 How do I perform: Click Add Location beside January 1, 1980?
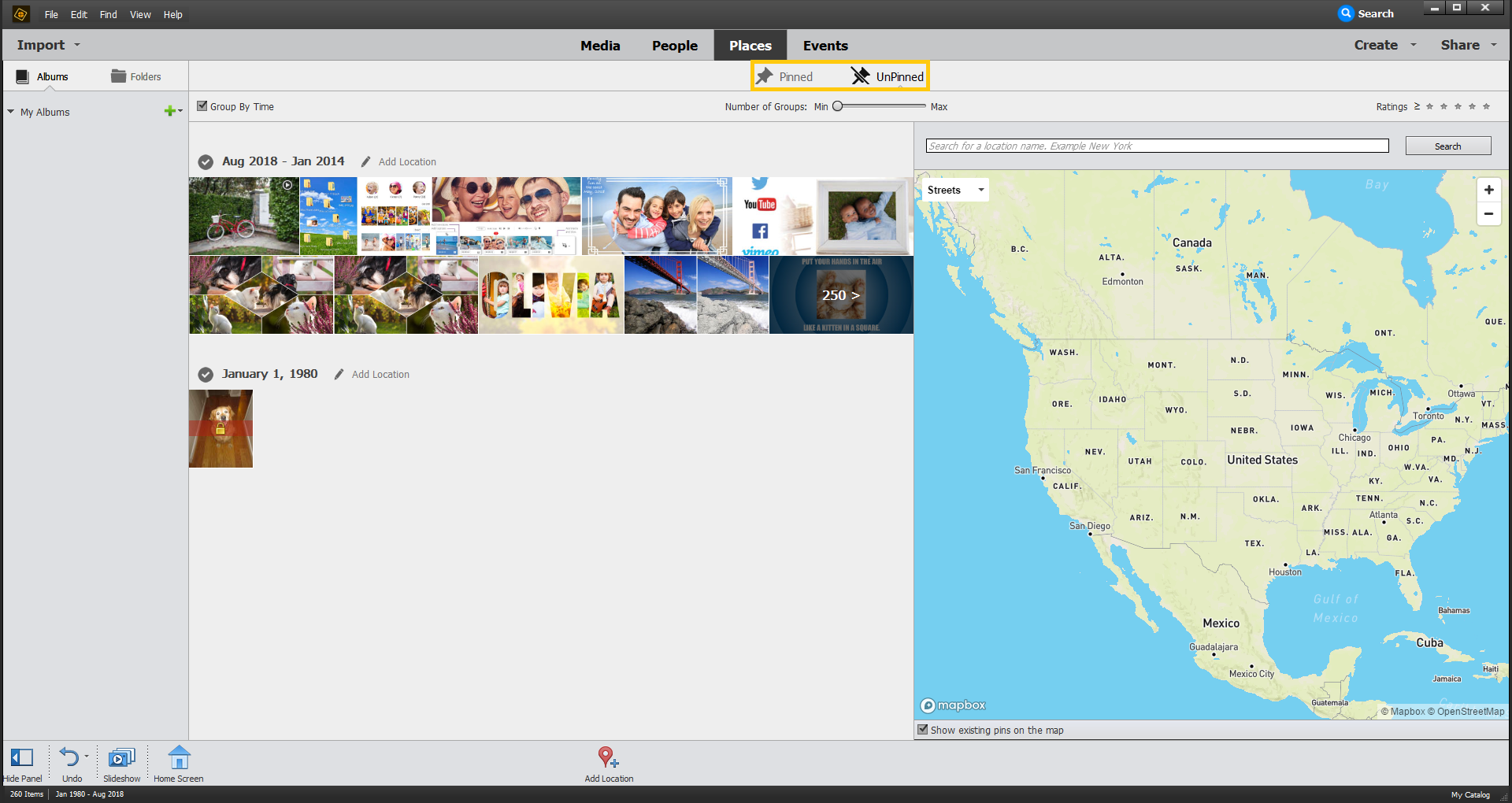click(x=380, y=374)
